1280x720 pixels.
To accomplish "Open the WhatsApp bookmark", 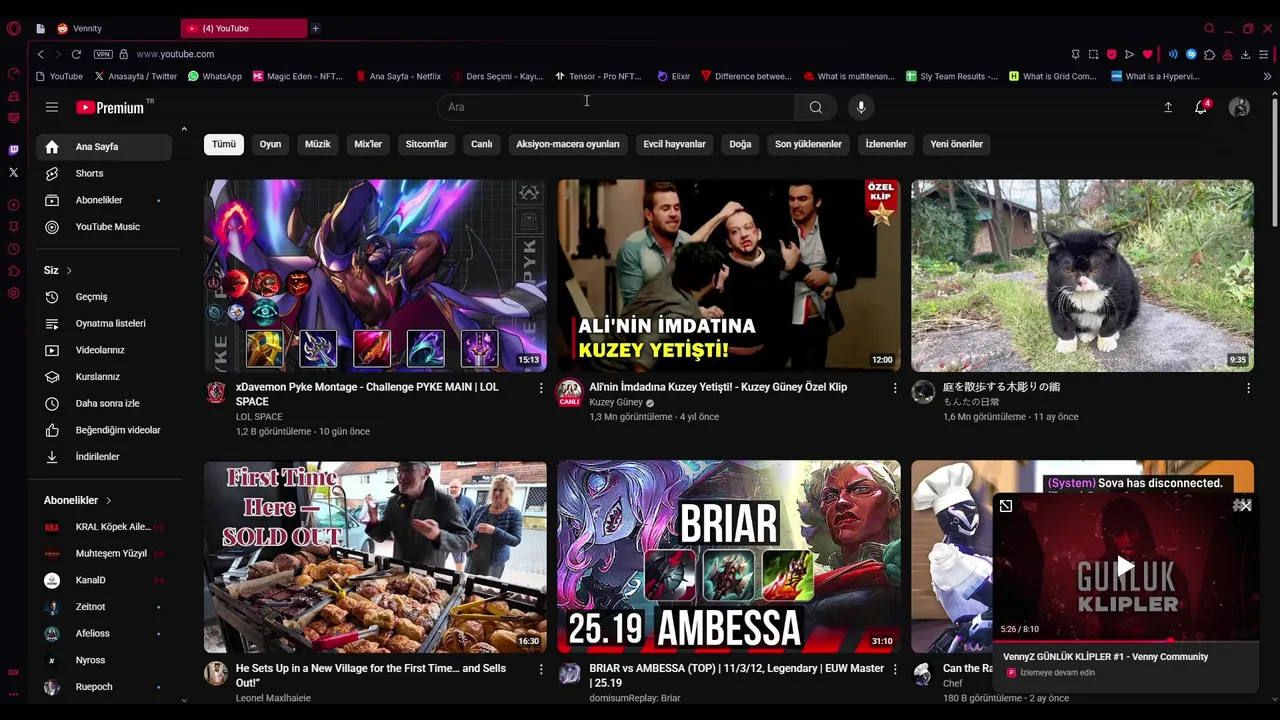I will coord(213,76).
